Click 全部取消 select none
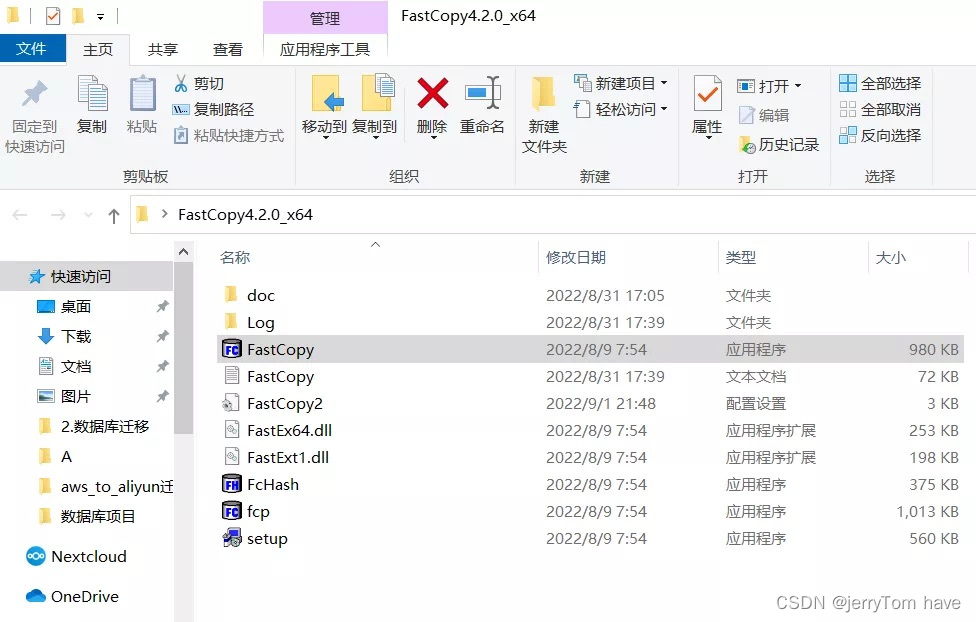 point(880,110)
